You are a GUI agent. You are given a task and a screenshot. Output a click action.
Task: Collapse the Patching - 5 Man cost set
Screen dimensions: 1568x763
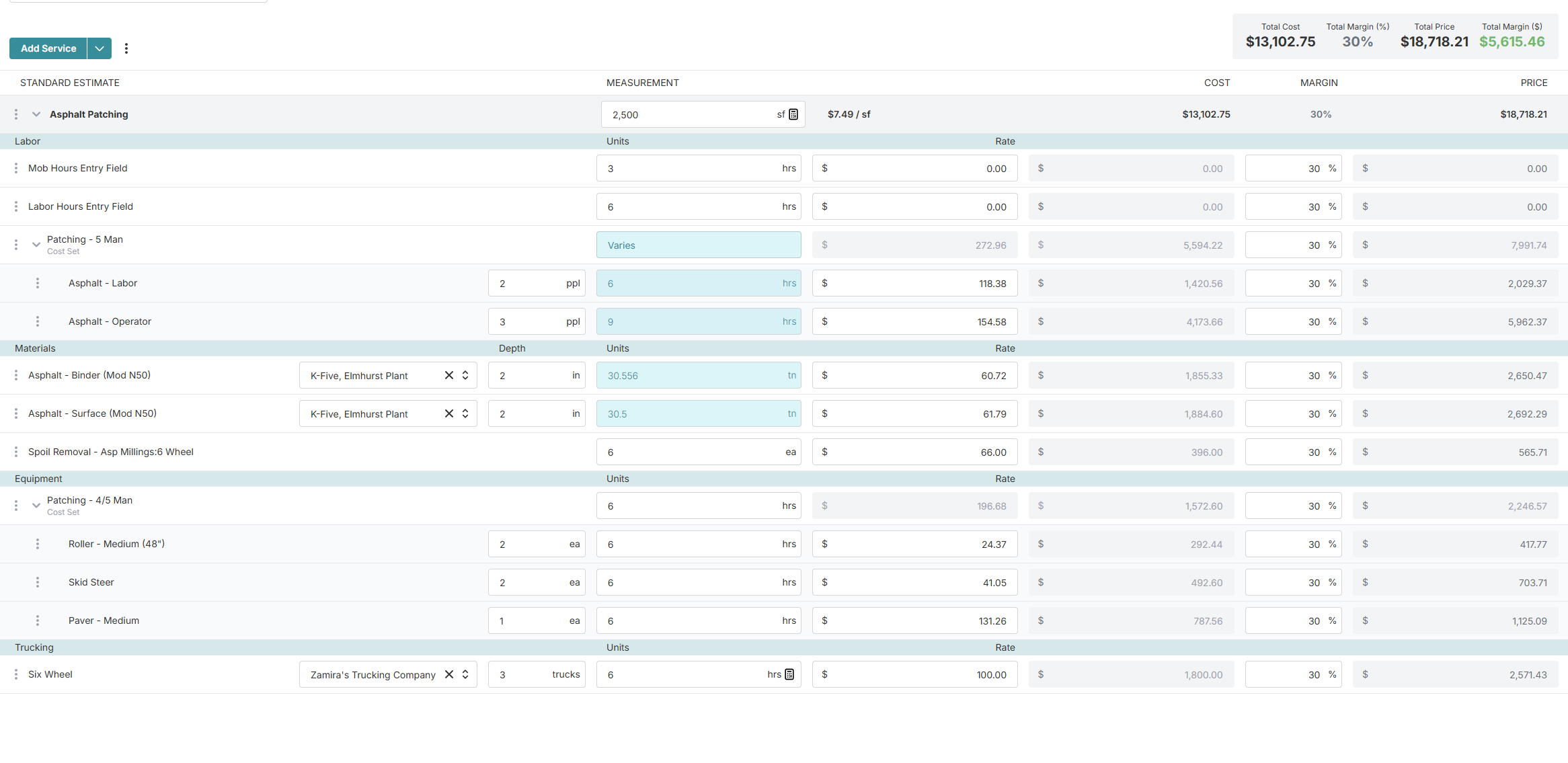tap(36, 245)
